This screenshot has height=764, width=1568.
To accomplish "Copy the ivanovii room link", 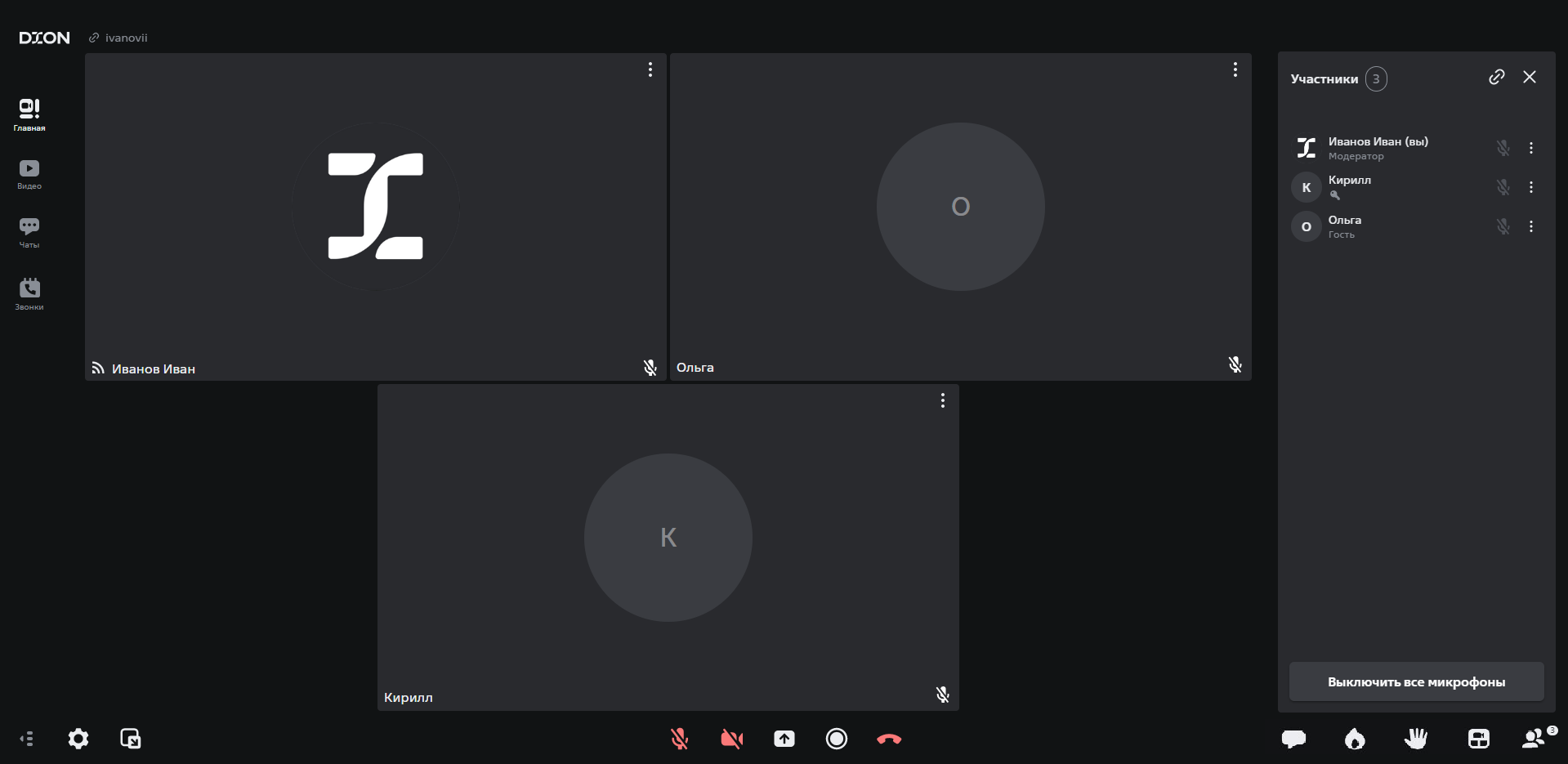I will pos(118,38).
